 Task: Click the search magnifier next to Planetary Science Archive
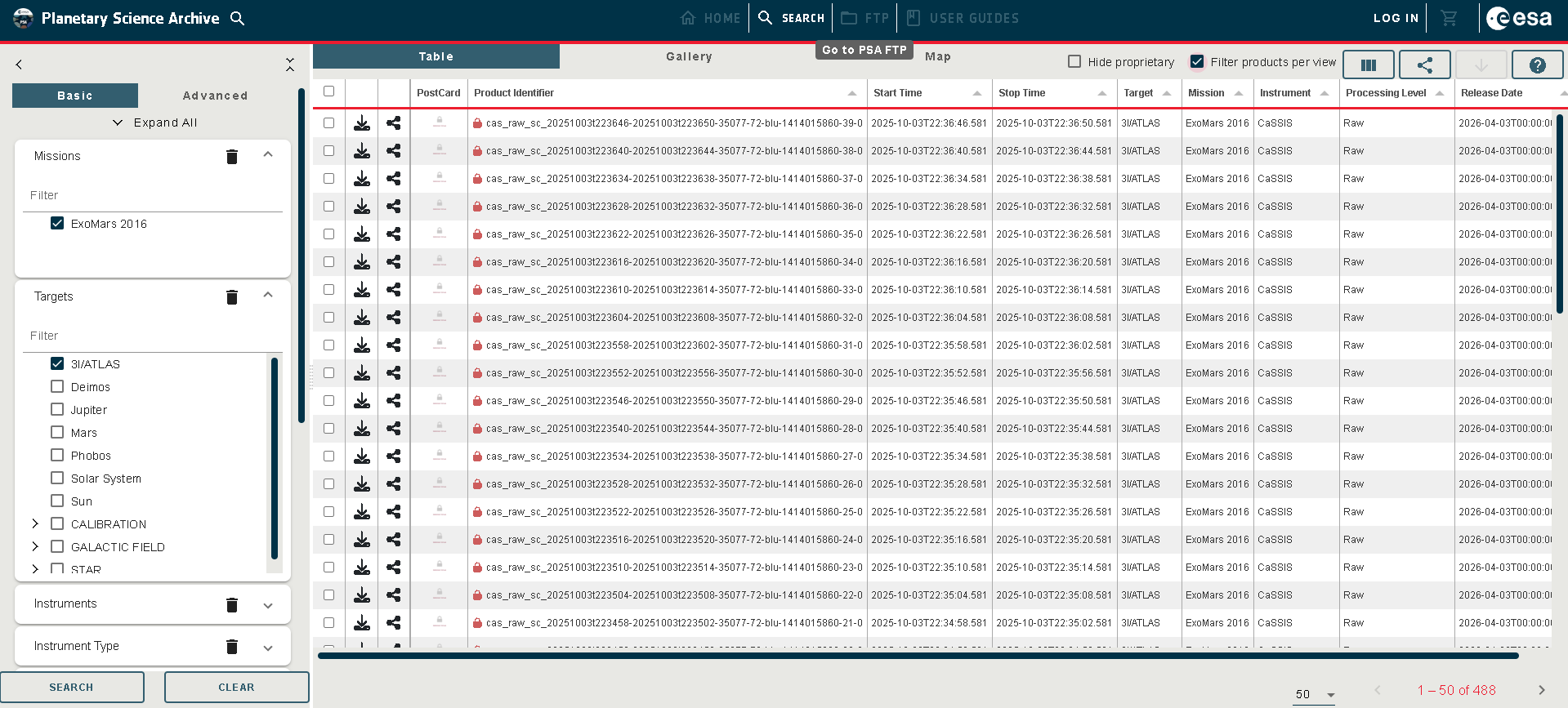click(238, 18)
